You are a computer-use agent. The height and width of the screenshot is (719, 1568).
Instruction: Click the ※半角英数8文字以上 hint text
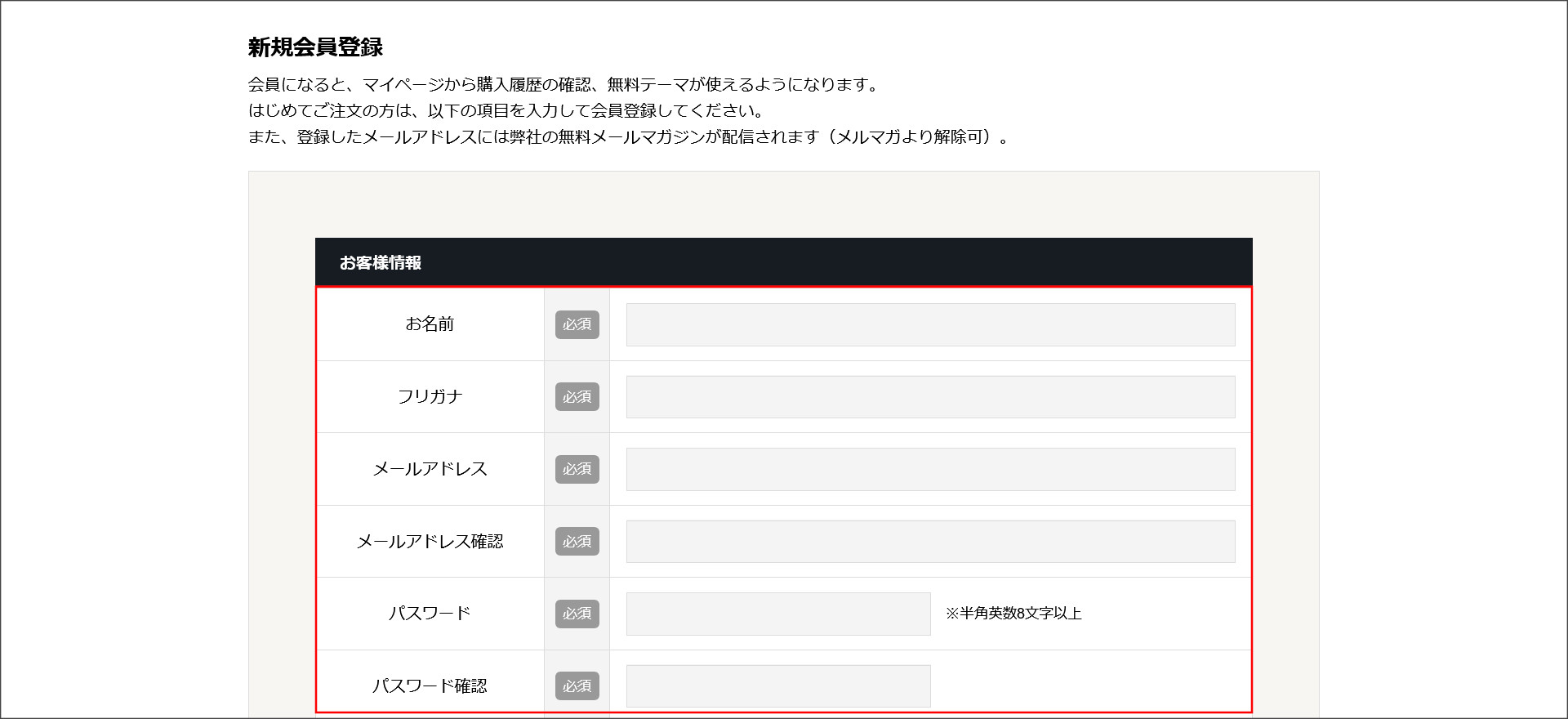pyautogui.click(x=1014, y=614)
